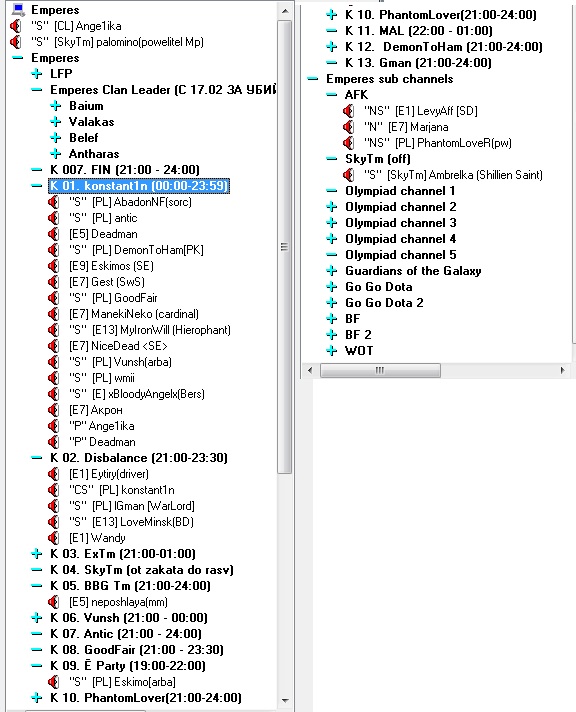Select Go Go Dota 2 channel
This screenshot has height=712, width=576.
pyautogui.click(x=384, y=302)
